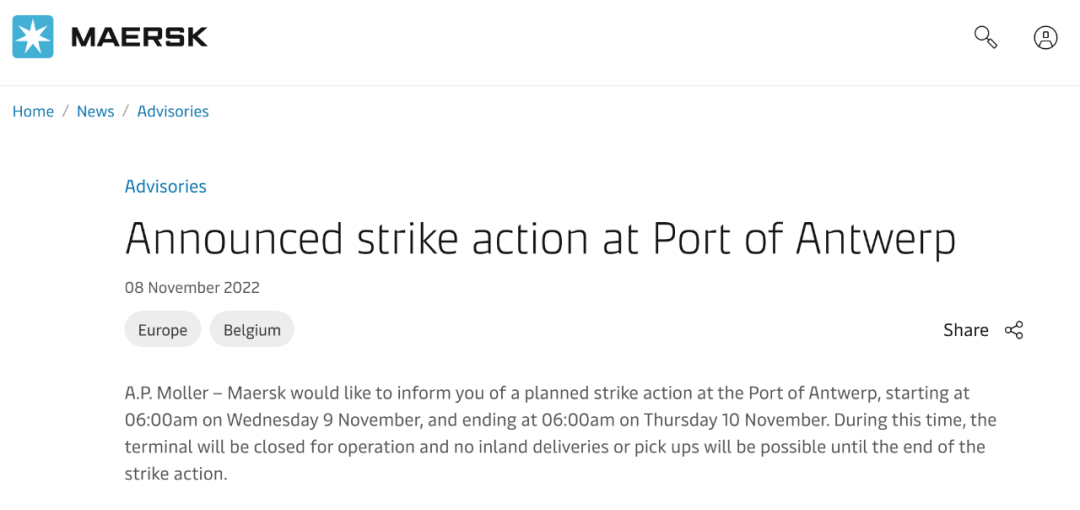This screenshot has width=1080, height=510.
Task: Open Advisories in the breadcrumb trail
Action: click(173, 111)
